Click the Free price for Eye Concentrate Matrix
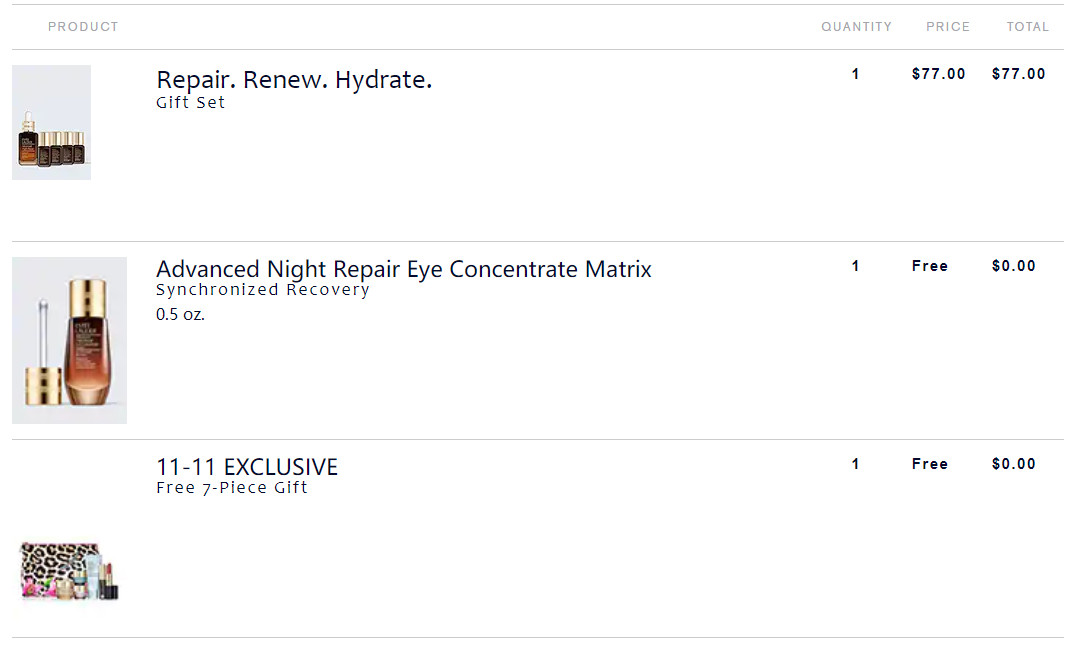The height and width of the screenshot is (645, 1089). 929,266
